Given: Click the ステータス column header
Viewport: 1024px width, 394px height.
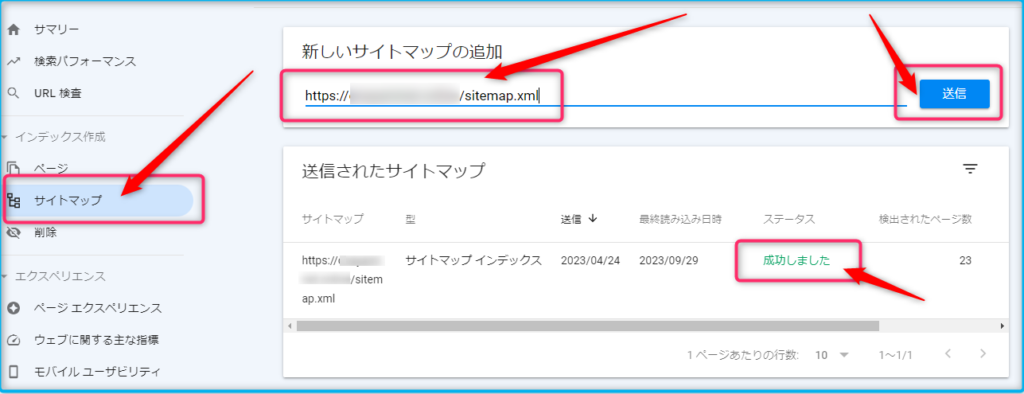Looking at the screenshot, I should tap(789, 219).
